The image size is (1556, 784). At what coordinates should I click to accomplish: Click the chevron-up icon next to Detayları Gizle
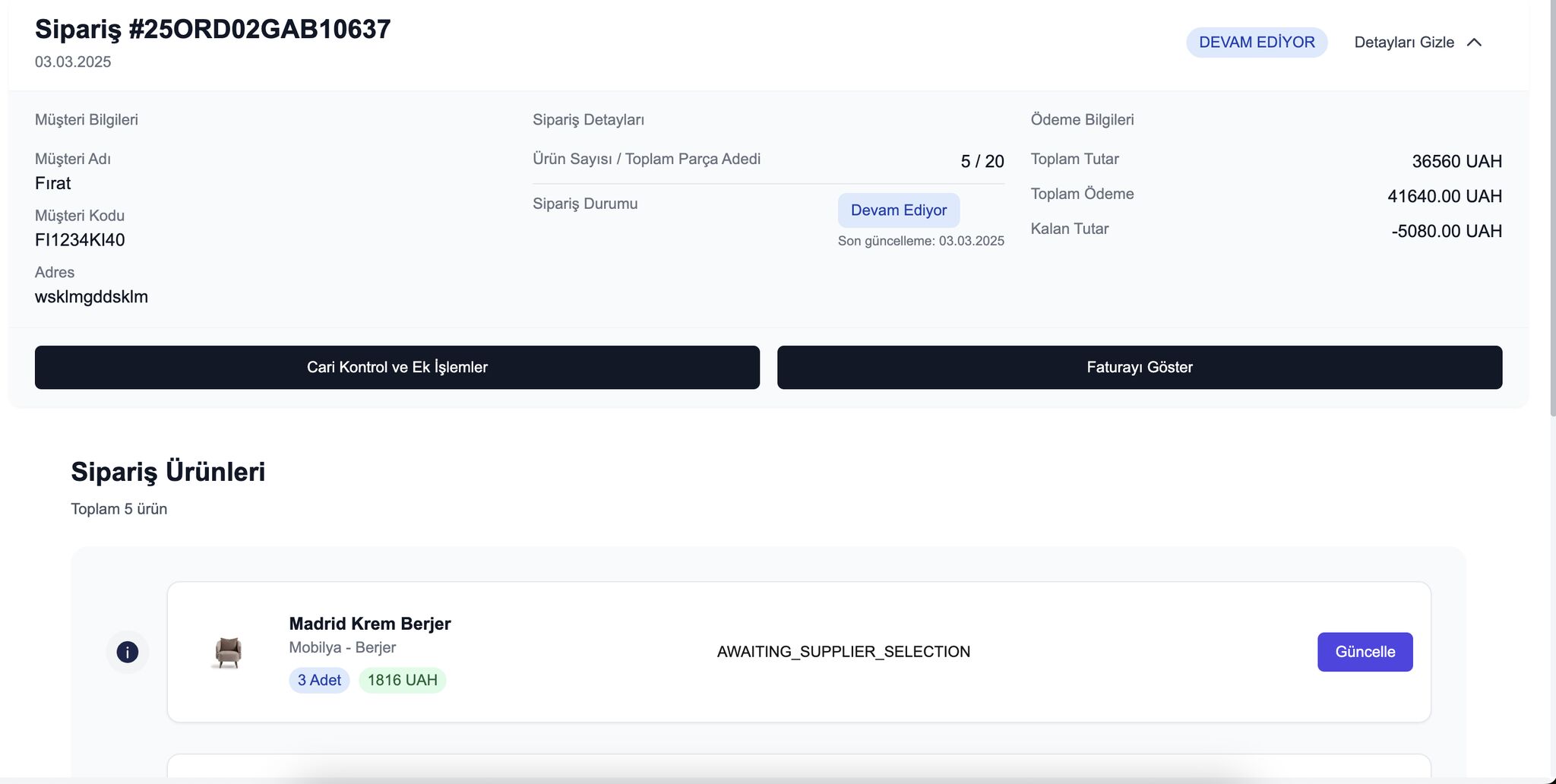point(1474,43)
